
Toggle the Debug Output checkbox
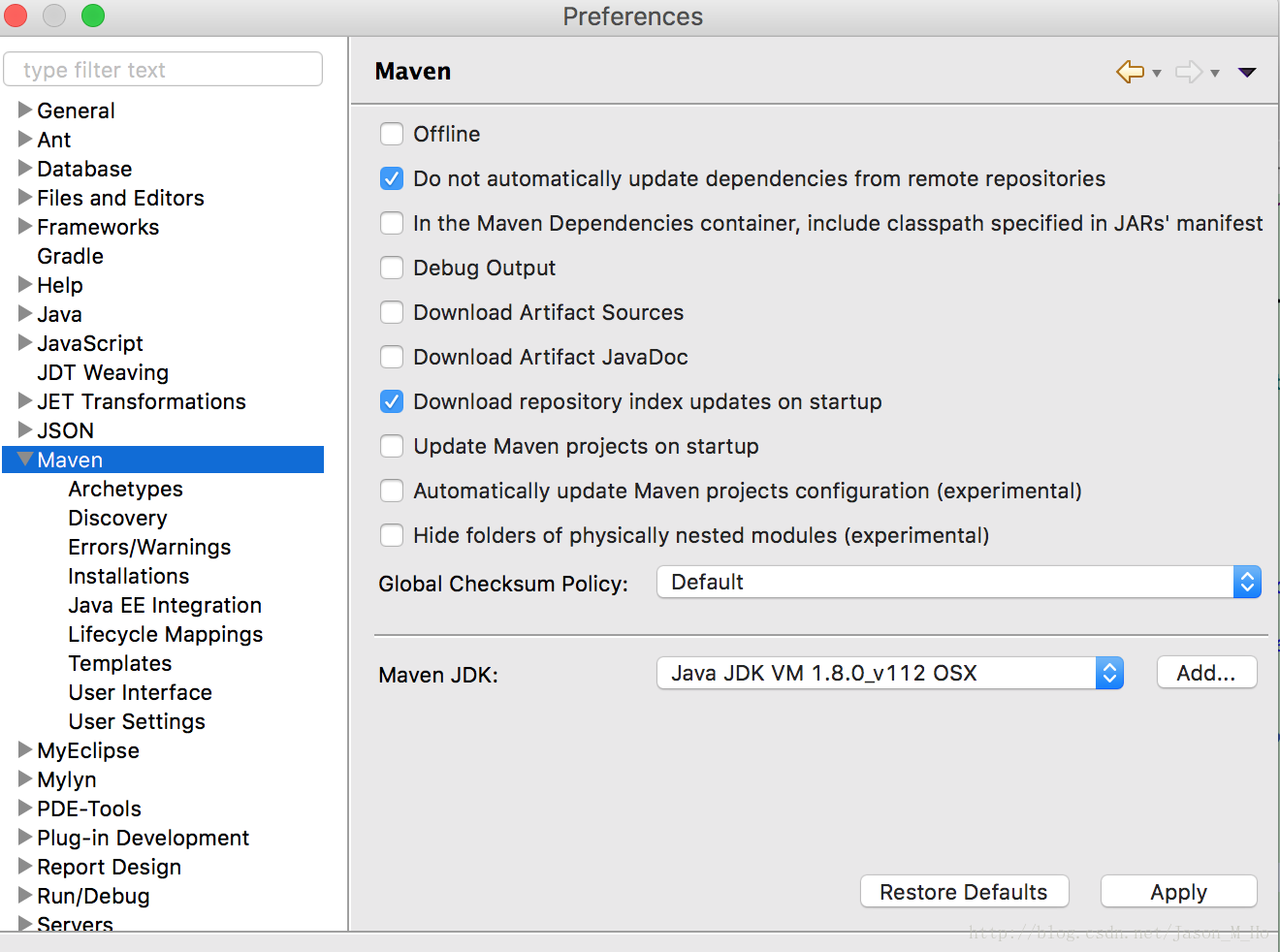tap(392, 268)
